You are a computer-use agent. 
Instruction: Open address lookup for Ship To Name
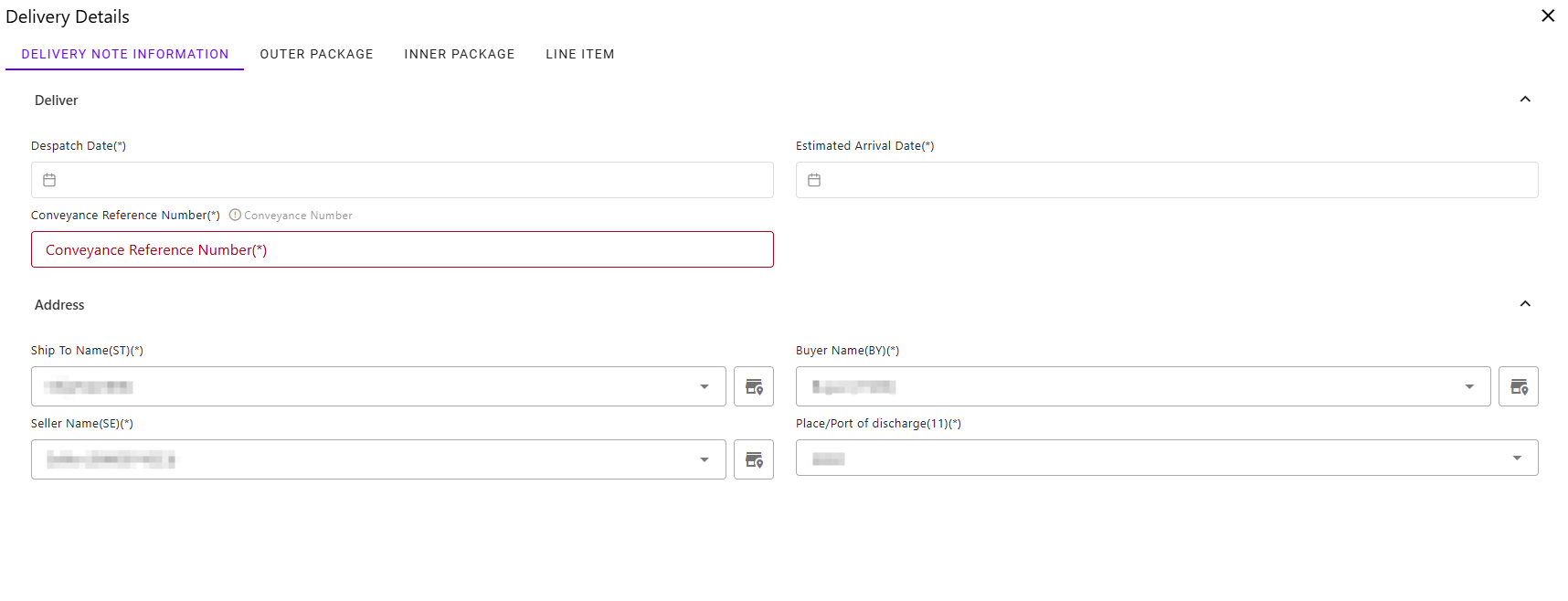[753, 386]
